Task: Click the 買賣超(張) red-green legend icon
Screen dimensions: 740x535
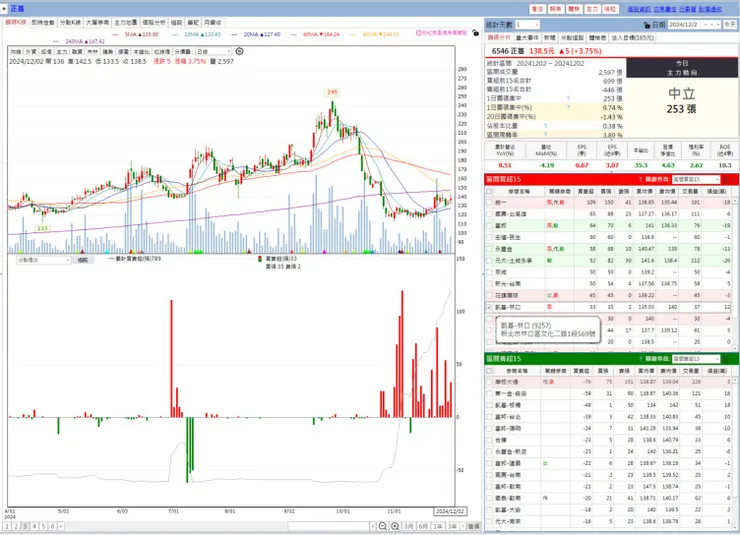Action: (x=260, y=259)
